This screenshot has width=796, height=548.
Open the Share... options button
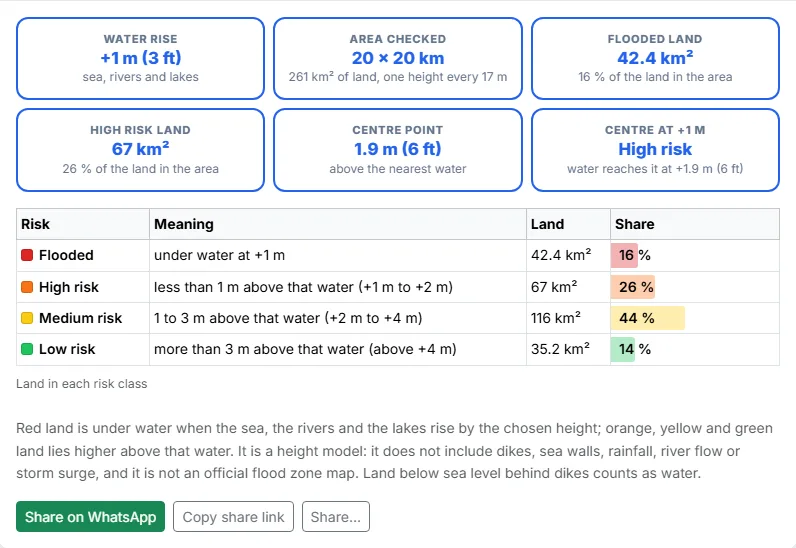point(336,517)
